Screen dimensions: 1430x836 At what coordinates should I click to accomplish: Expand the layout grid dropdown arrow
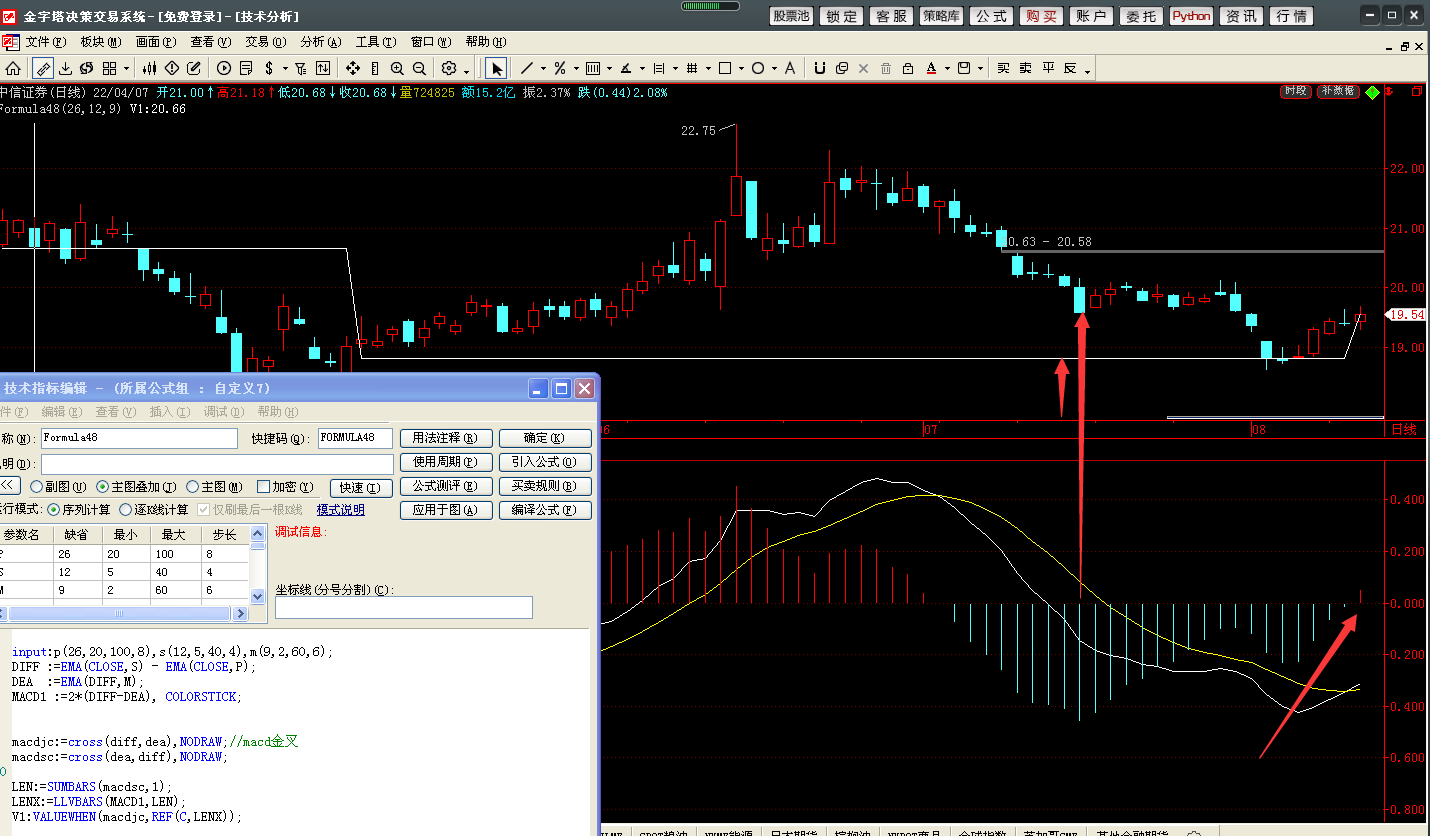coord(126,69)
